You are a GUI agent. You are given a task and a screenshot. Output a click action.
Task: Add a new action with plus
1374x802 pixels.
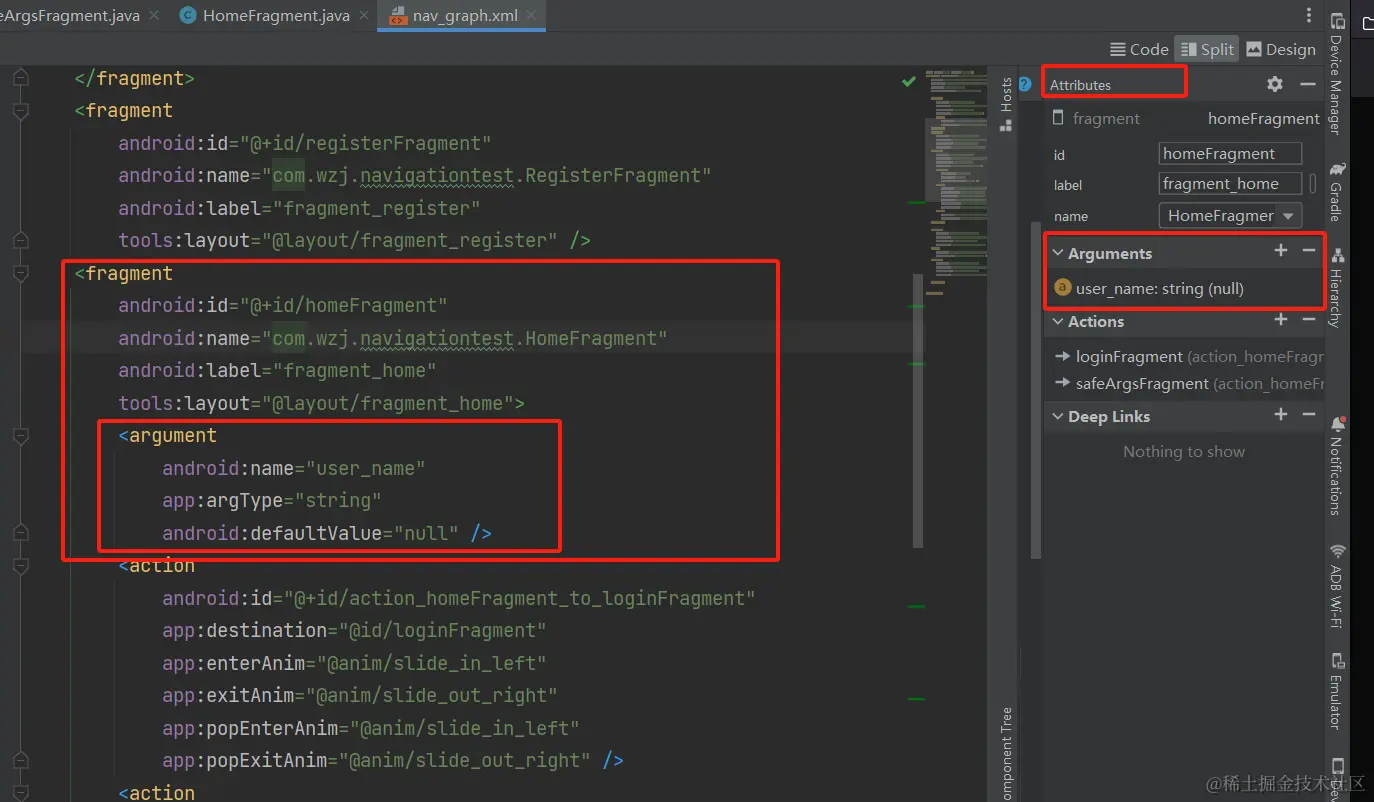tap(1281, 320)
